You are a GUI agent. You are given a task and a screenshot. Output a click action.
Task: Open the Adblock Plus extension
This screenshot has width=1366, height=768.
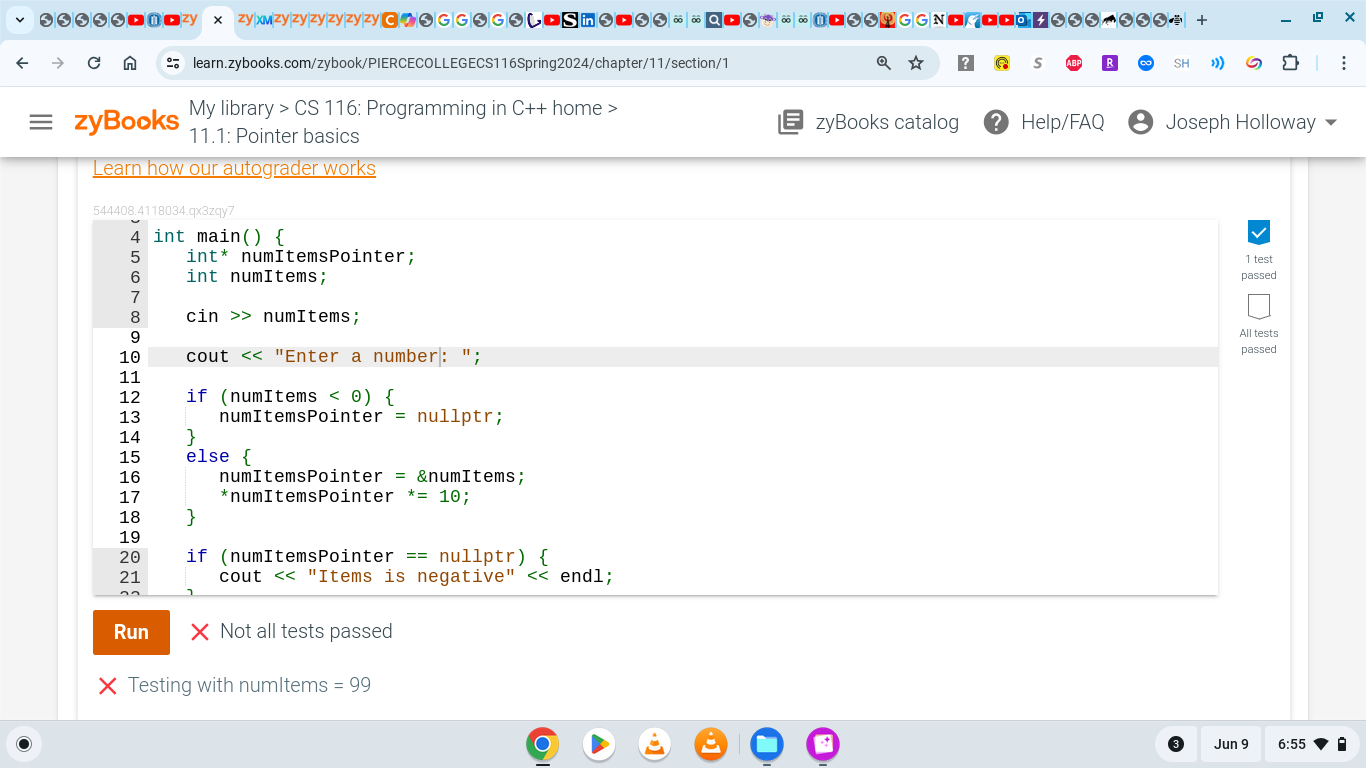pyautogui.click(x=1074, y=63)
